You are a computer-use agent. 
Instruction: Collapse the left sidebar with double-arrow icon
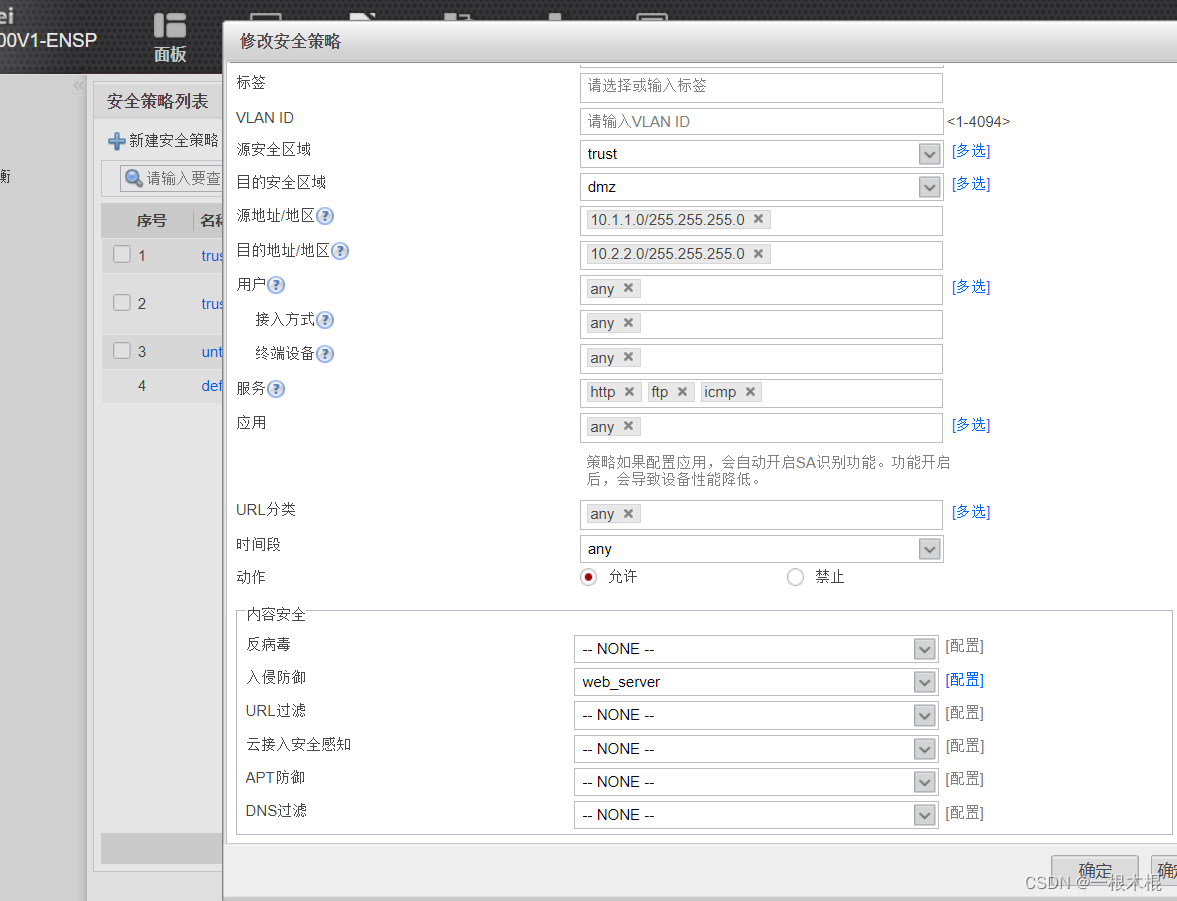pyautogui.click(x=78, y=86)
